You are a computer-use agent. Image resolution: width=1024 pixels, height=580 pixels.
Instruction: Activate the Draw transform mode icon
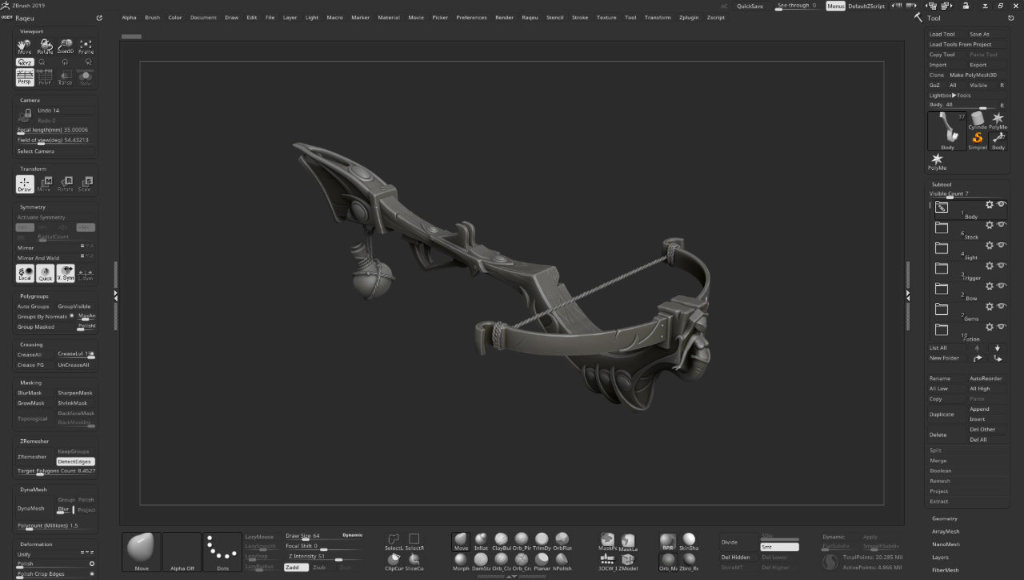(25, 184)
